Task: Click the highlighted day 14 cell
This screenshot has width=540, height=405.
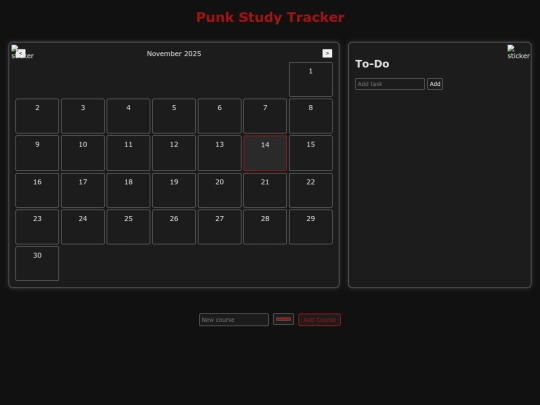Action: click(265, 153)
